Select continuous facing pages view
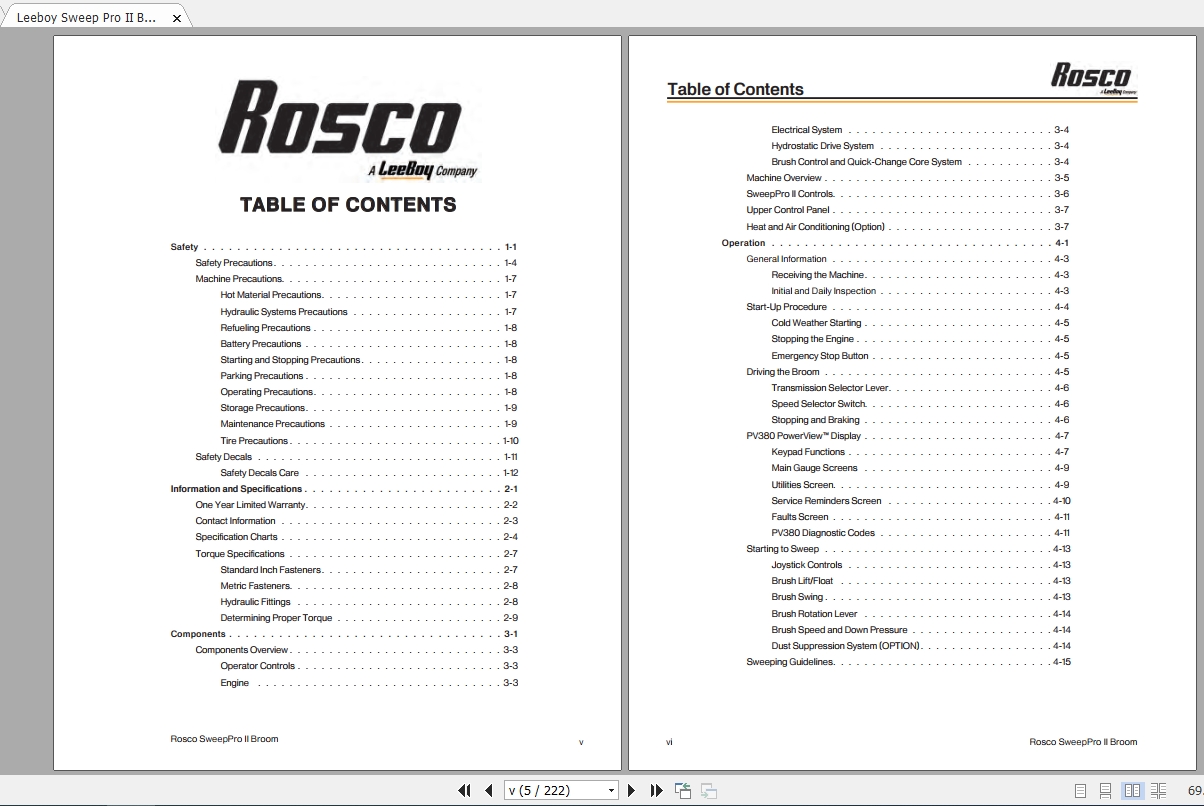1204x806 pixels. click(x=1158, y=790)
